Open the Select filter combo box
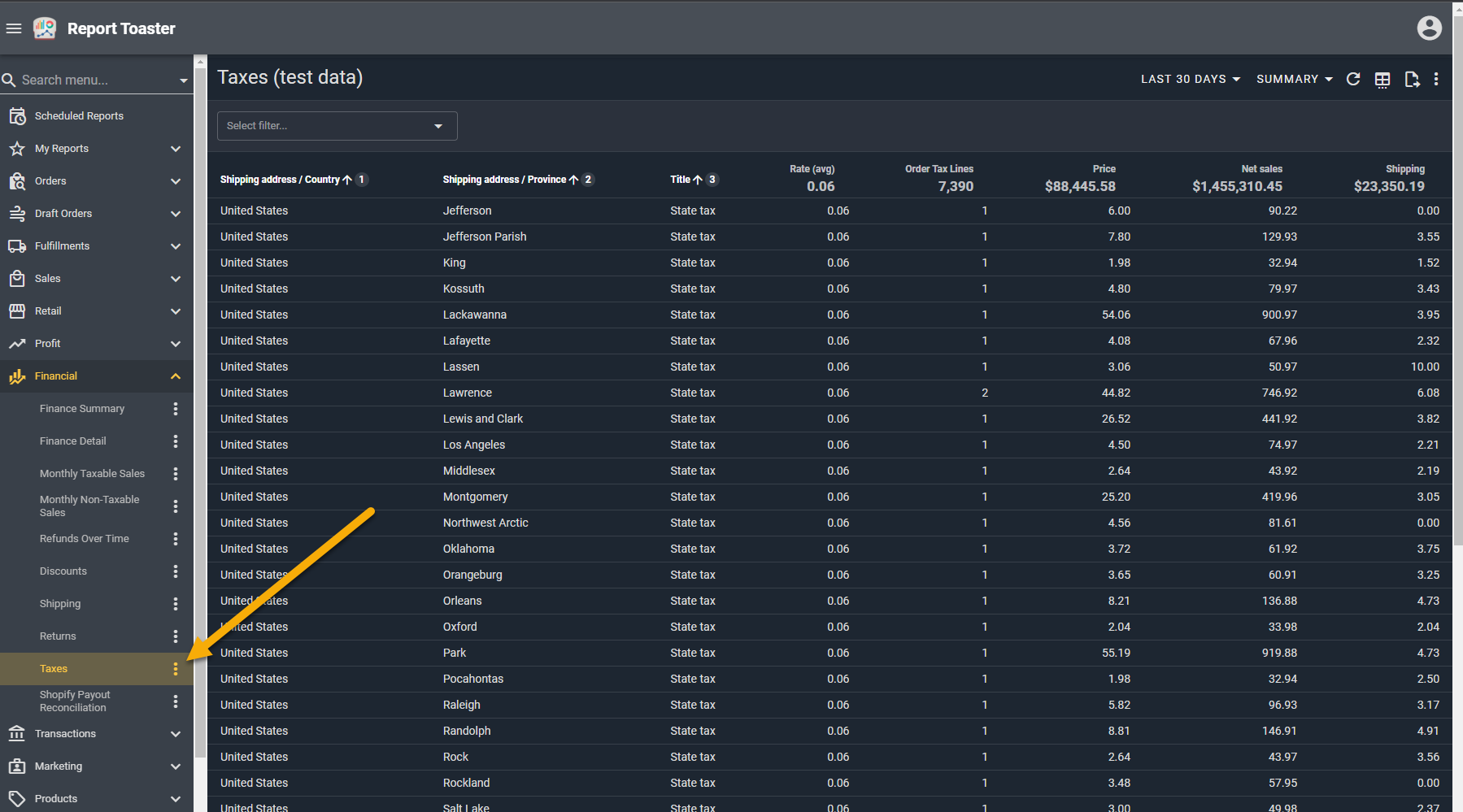This screenshot has height=812, width=1463. pos(337,126)
